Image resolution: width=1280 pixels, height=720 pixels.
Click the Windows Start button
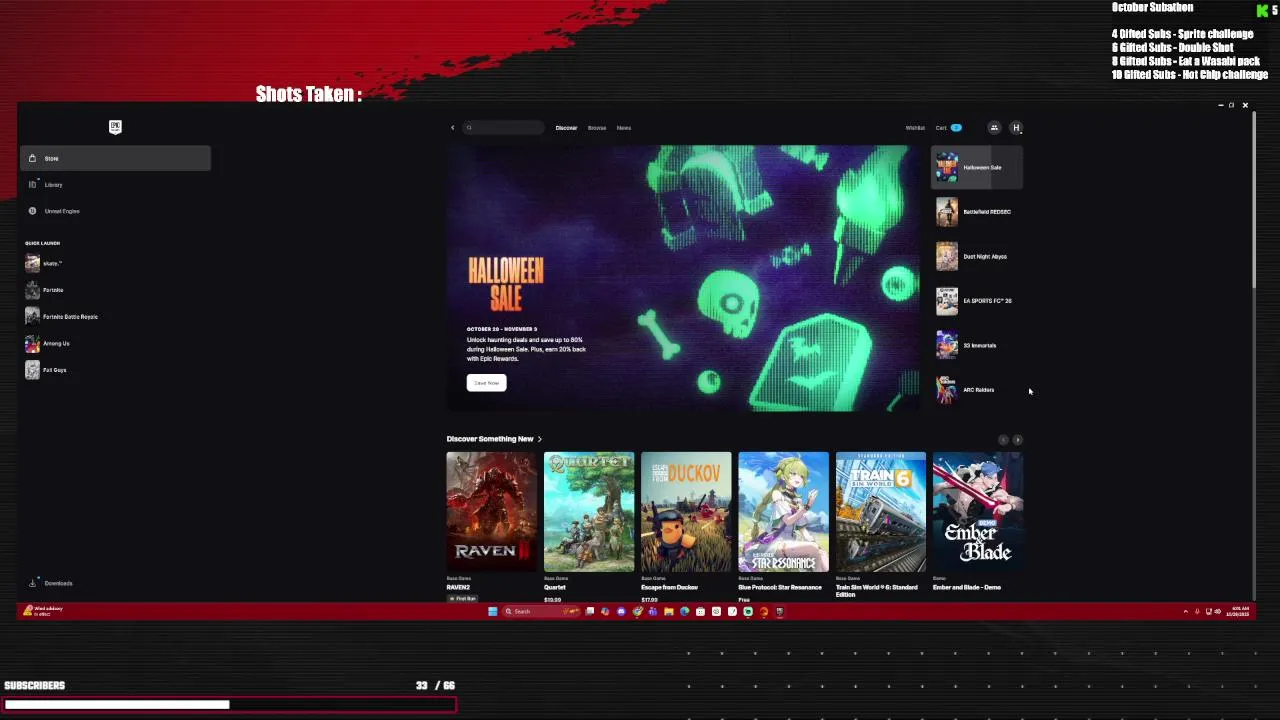coord(492,611)
